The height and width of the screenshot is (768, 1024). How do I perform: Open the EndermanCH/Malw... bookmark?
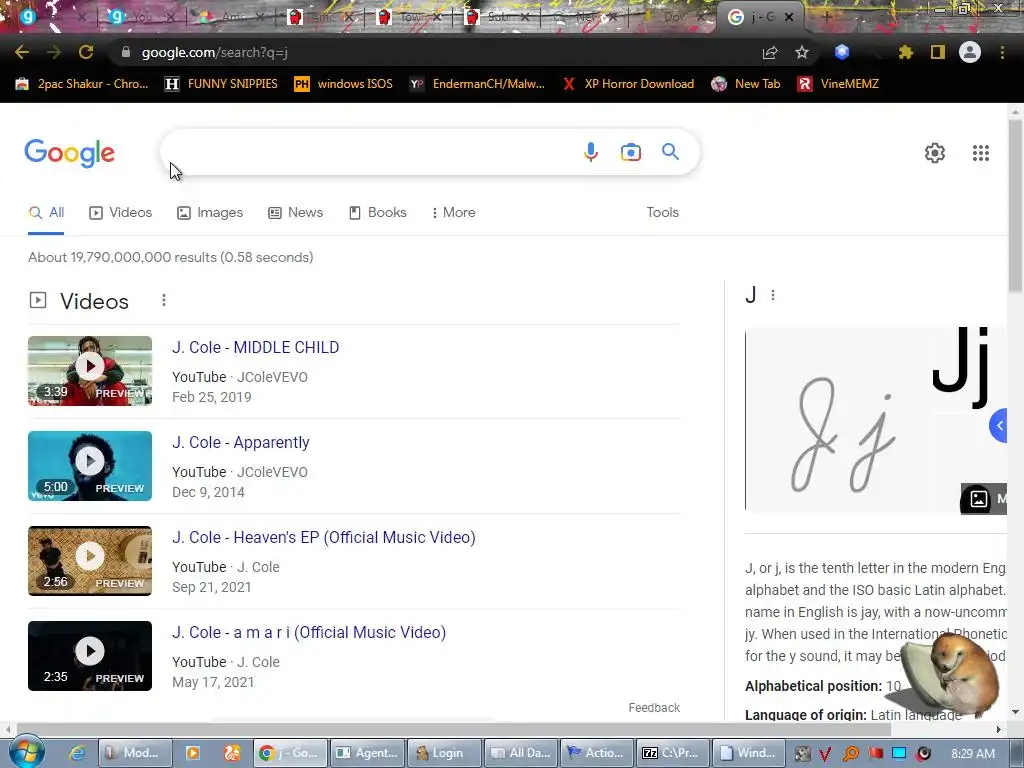[477, 84]
